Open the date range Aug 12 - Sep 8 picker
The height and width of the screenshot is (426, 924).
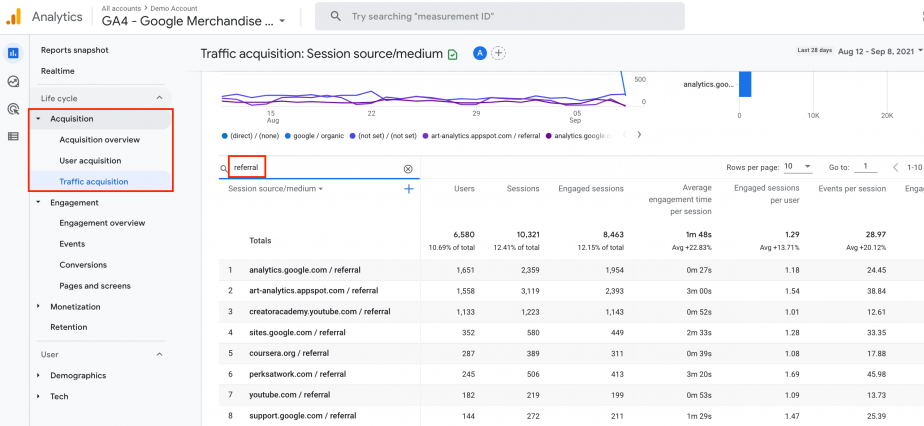(x=874, y=51)
